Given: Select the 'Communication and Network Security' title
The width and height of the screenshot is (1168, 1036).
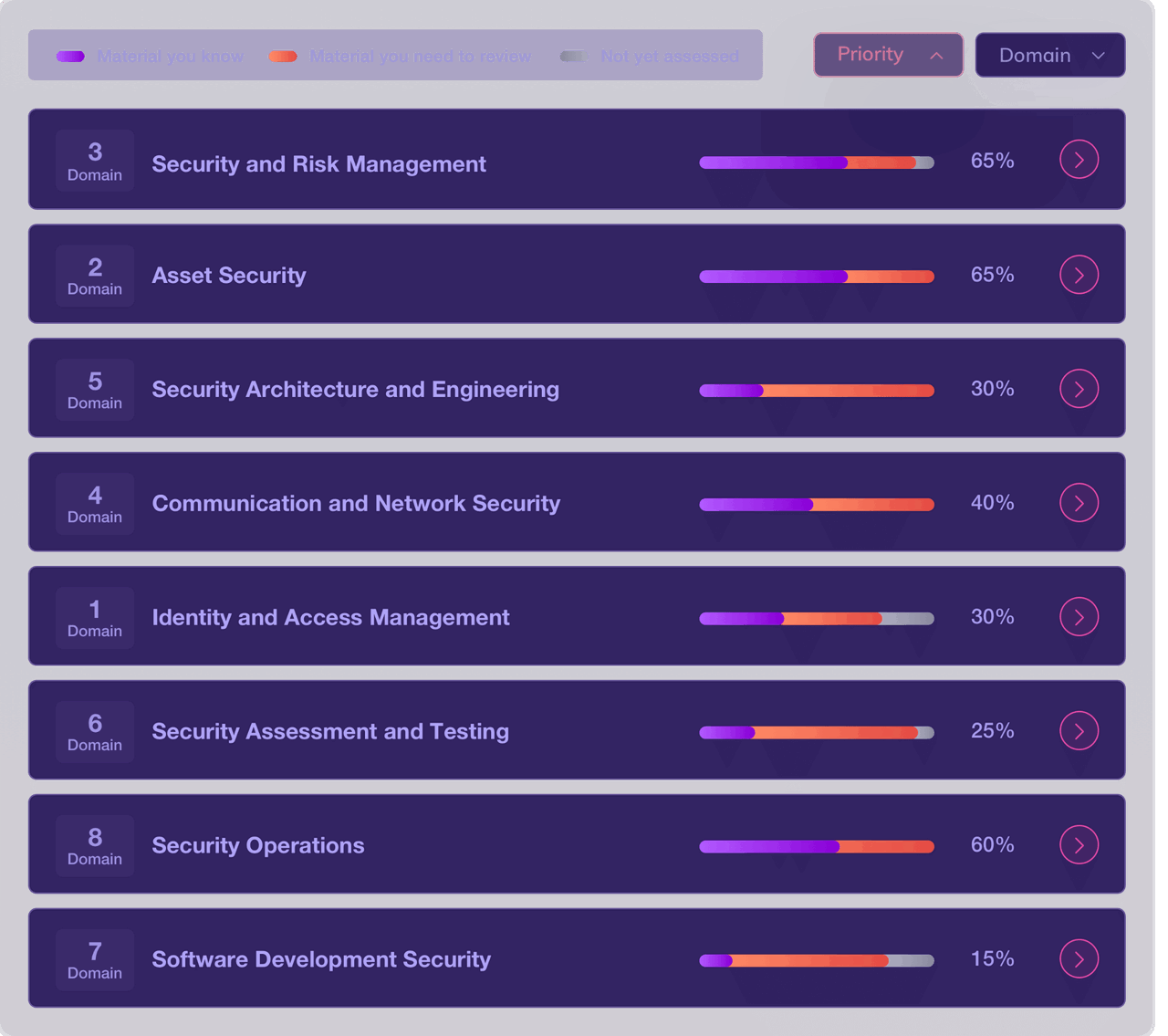Looking at the screenshot, I should coord(356,504).
